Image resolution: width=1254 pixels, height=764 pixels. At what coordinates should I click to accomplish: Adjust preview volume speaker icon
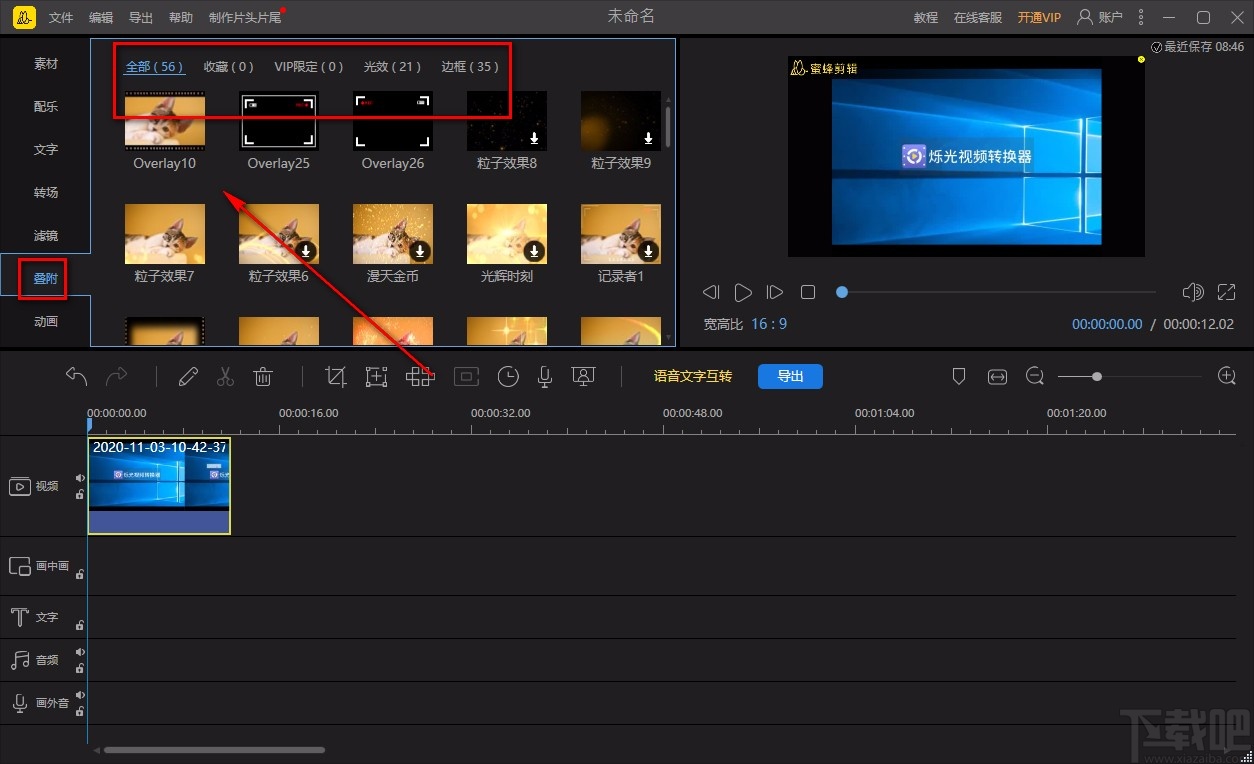click(1192, 292)
